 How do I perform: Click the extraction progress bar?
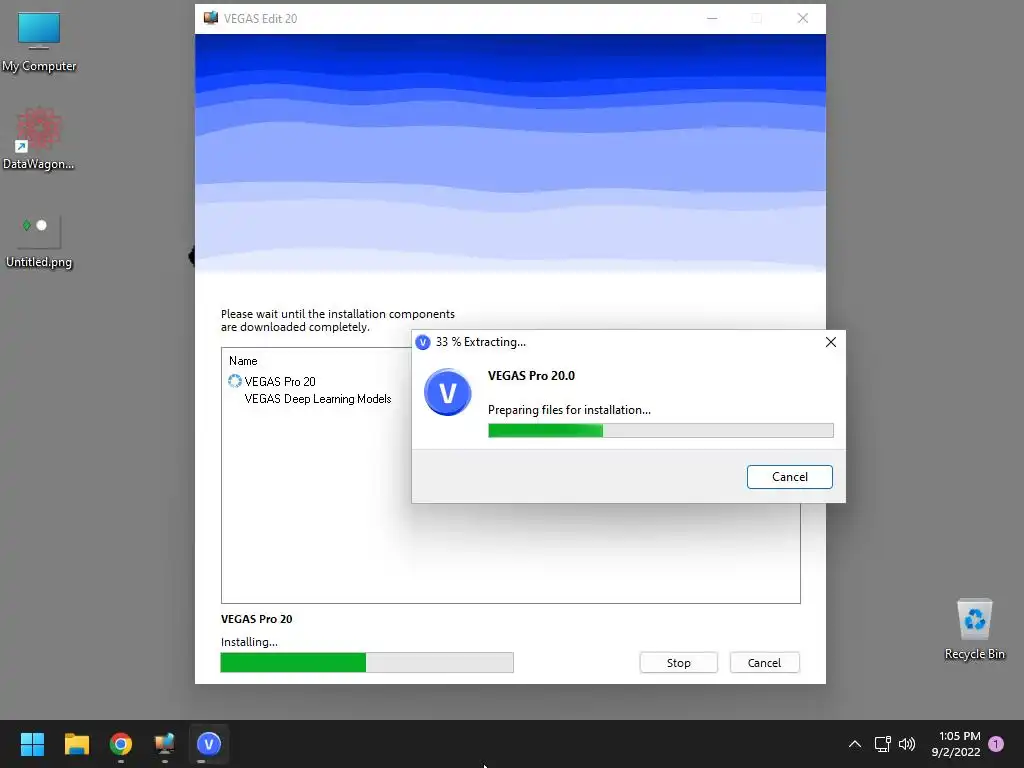point(660,430)
